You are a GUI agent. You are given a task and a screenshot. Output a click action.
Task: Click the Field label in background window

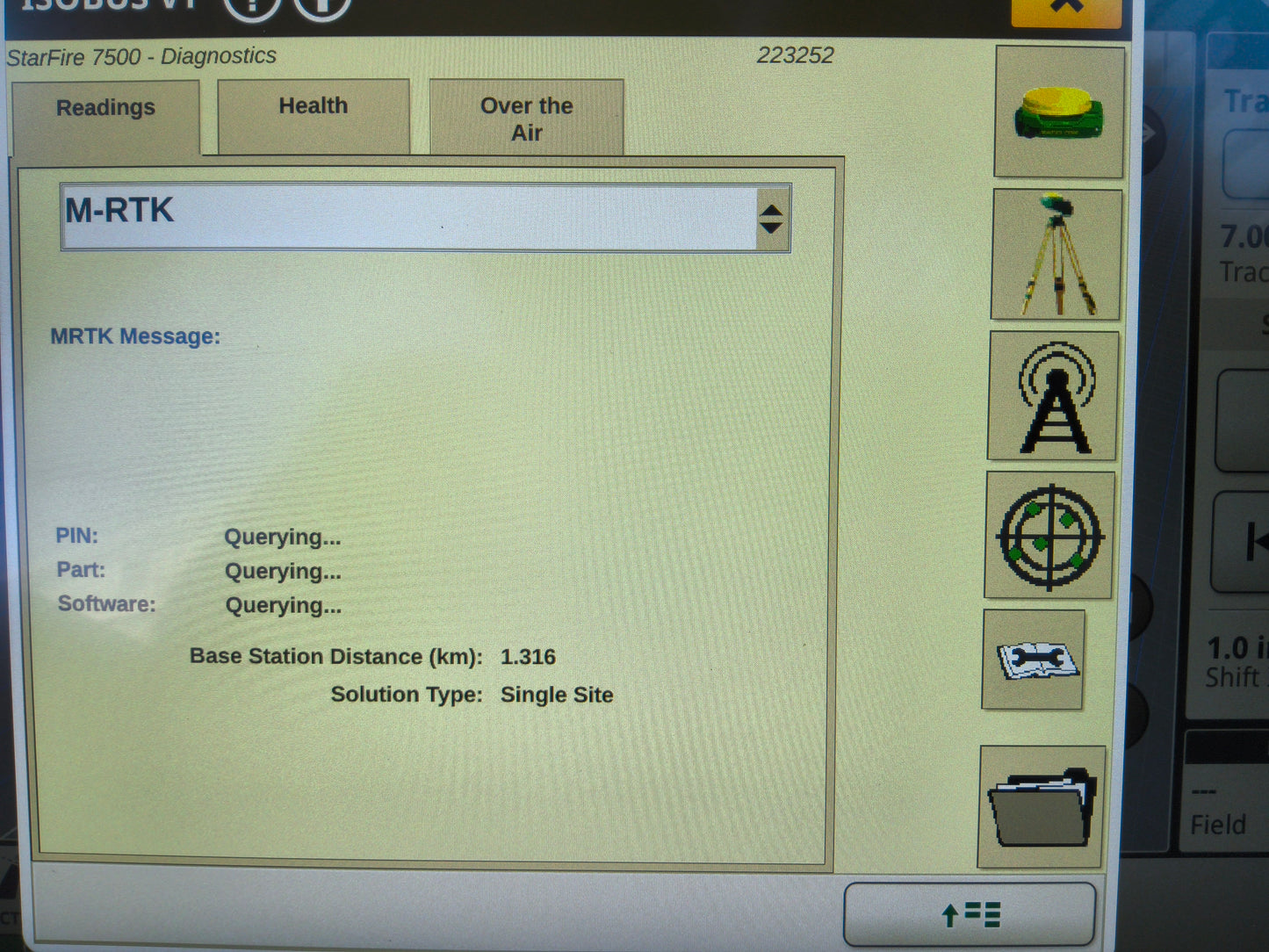pos(1217,825)
